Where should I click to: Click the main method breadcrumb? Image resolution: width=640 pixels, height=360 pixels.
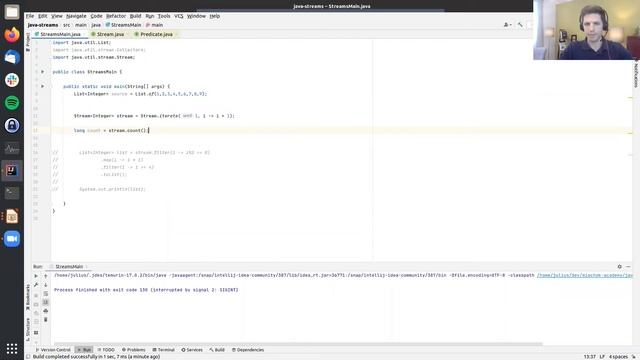coord(154,25)
